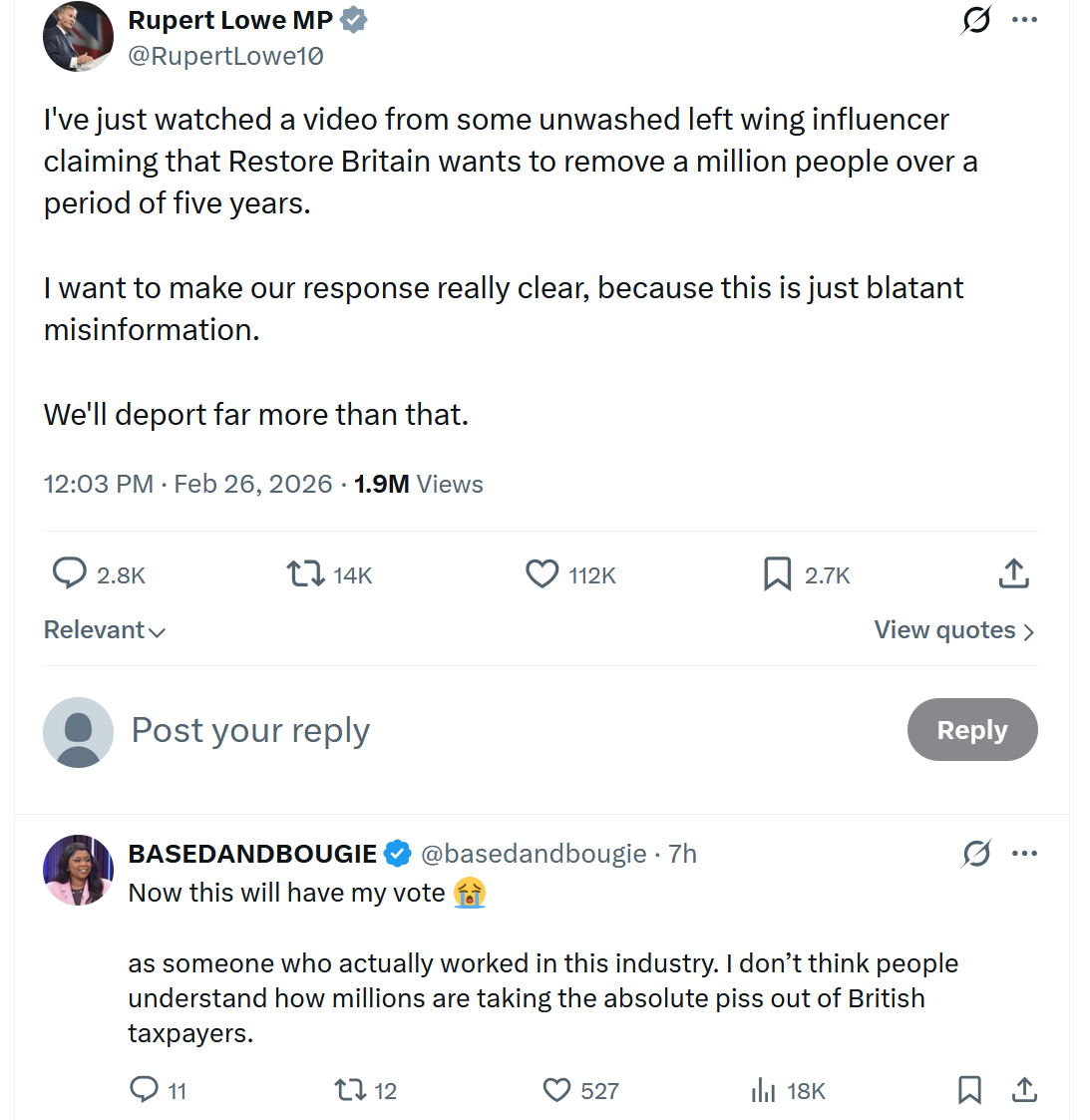The height and width of the screenshot is (1120, 1090).
Task: Repost BASEDANDBOUGIE's reply with 12 reposts
Action: point(351,1089)
